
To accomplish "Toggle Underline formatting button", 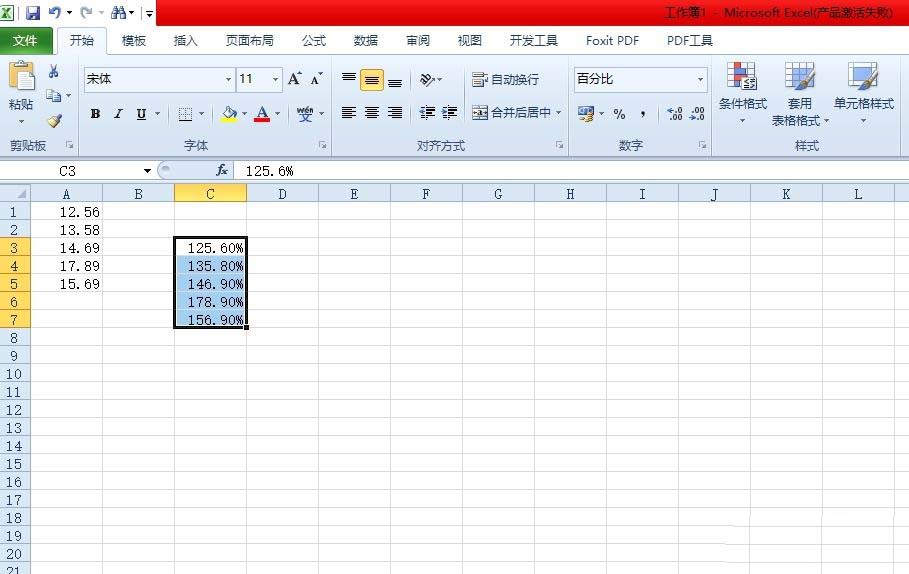I will [x=141, y=114].
